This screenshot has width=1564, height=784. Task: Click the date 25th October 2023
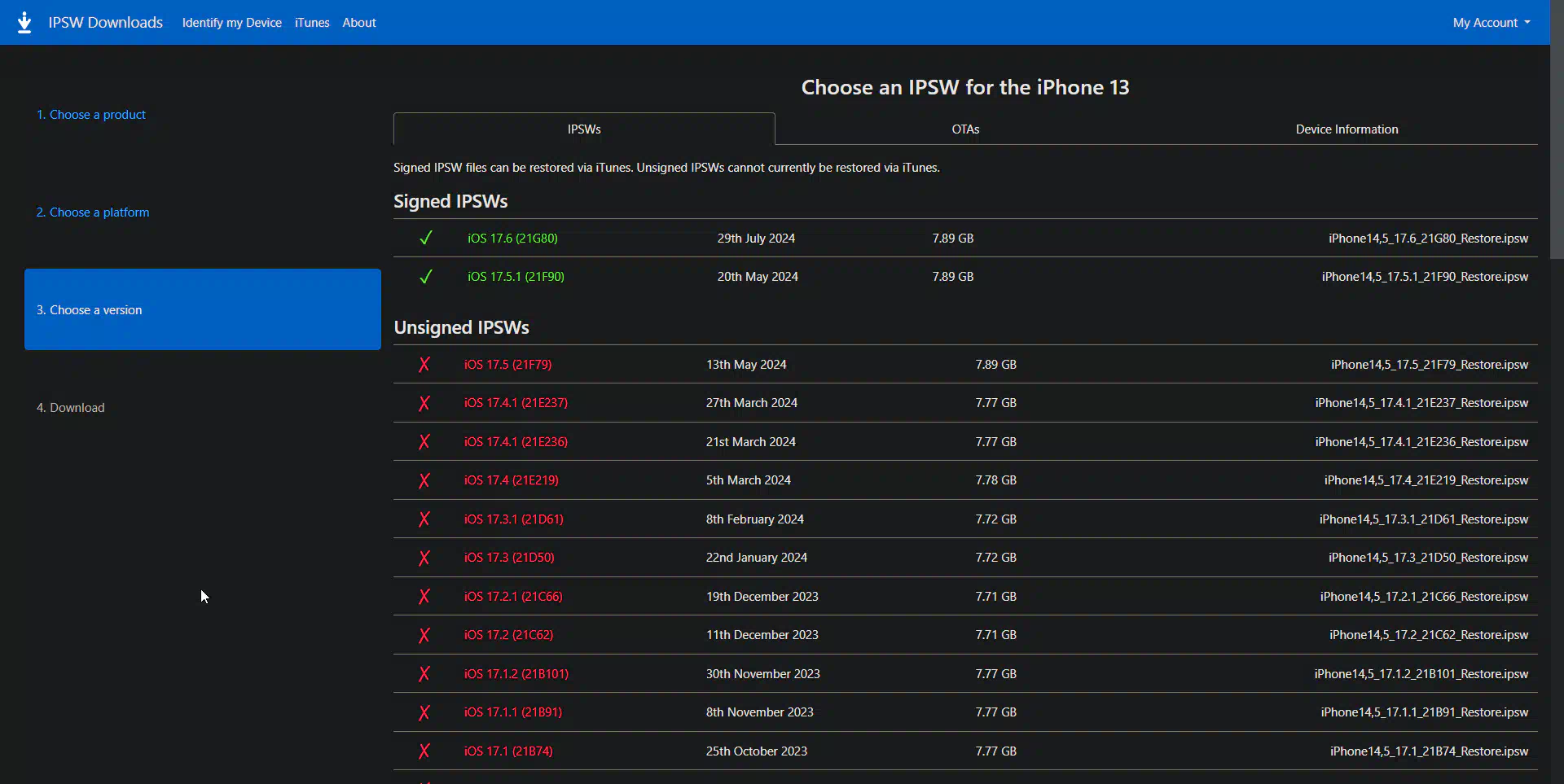pos(757,751)
